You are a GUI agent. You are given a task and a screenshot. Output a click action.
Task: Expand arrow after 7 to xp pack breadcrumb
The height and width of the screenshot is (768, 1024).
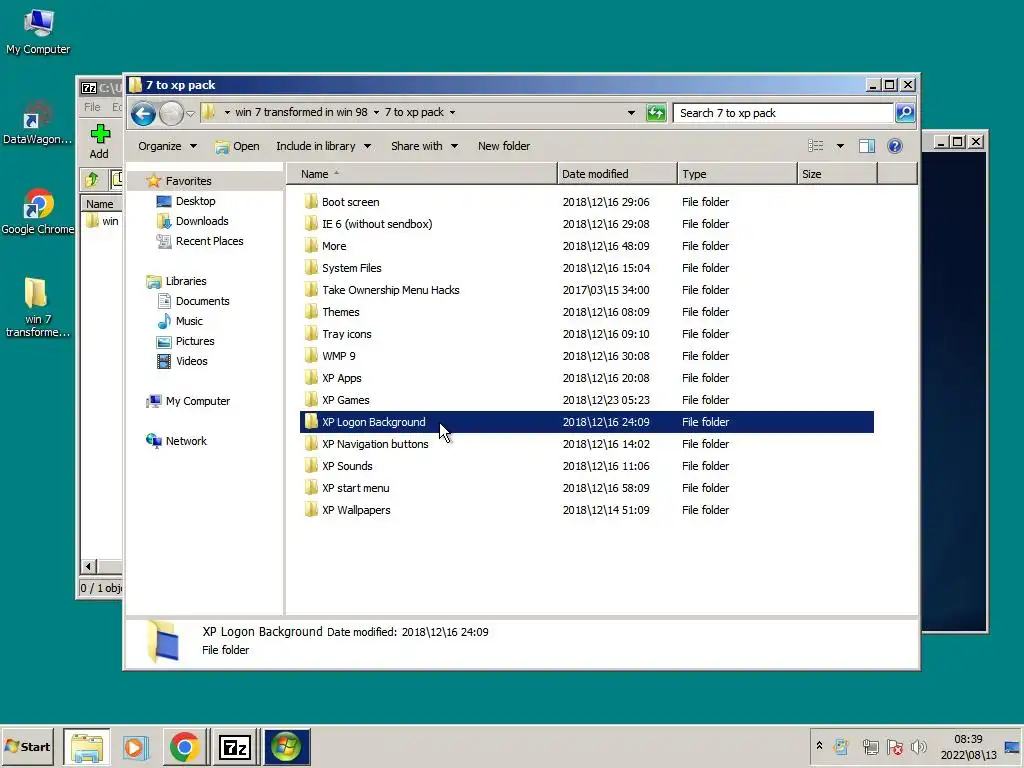[x=453, y=112]
